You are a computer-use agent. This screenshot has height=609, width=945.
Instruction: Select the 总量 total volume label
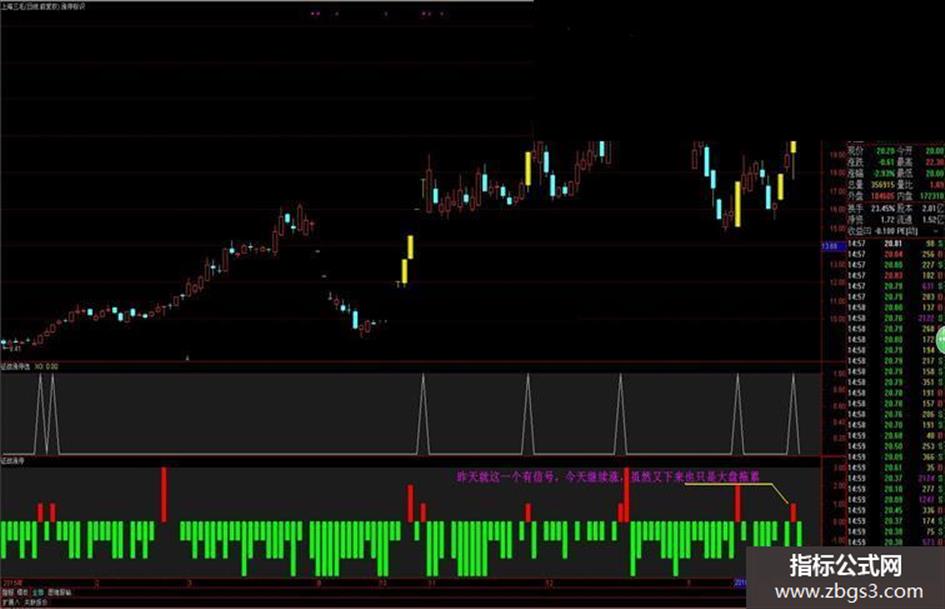(x=856, y=185)
